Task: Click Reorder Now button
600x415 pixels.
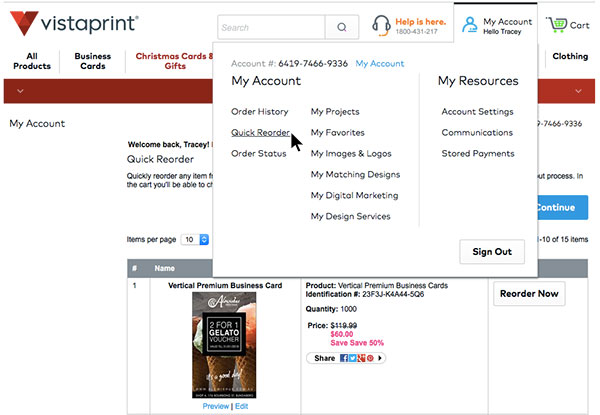Action: coord(529,293)
